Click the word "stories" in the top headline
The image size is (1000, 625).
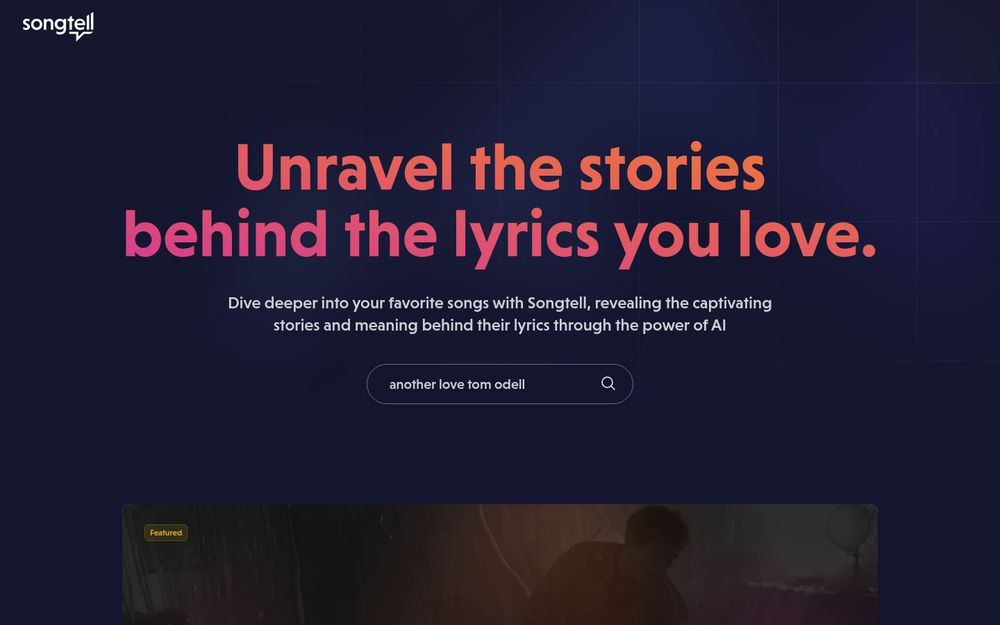[x=672, y=168]
